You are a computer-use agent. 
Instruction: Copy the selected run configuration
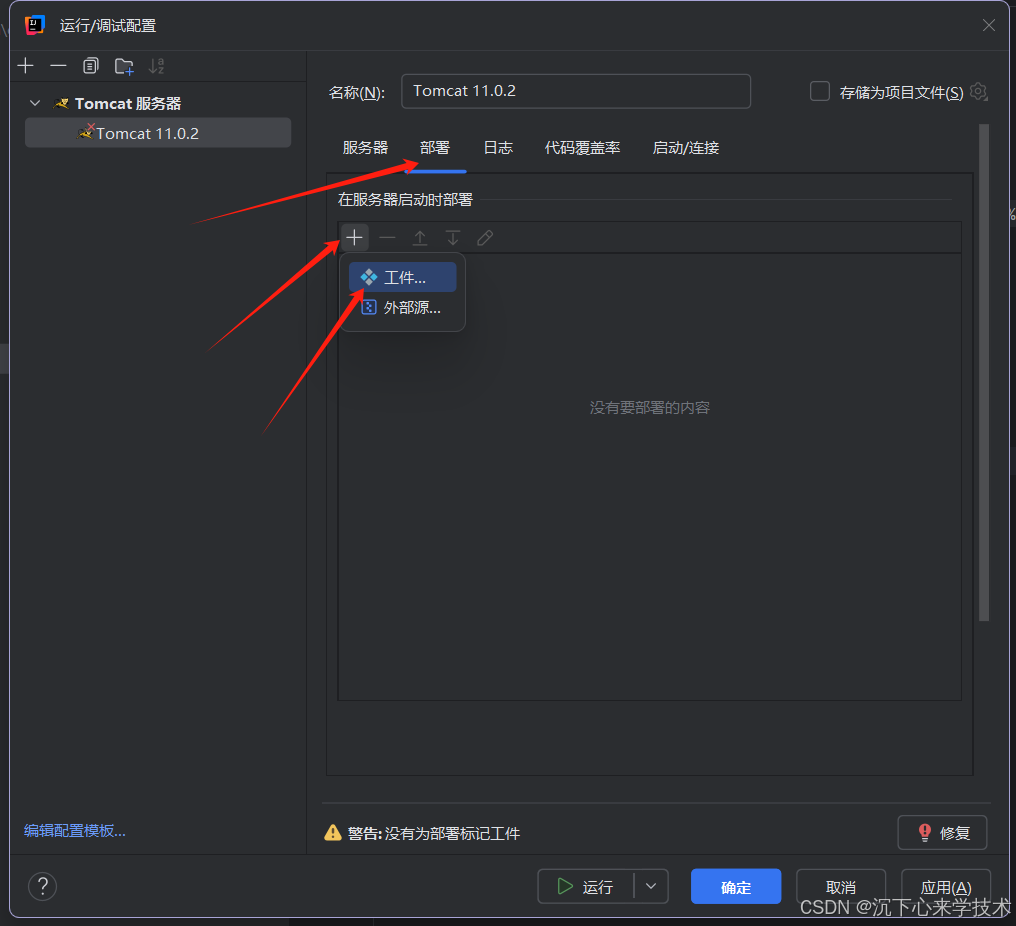91,65
